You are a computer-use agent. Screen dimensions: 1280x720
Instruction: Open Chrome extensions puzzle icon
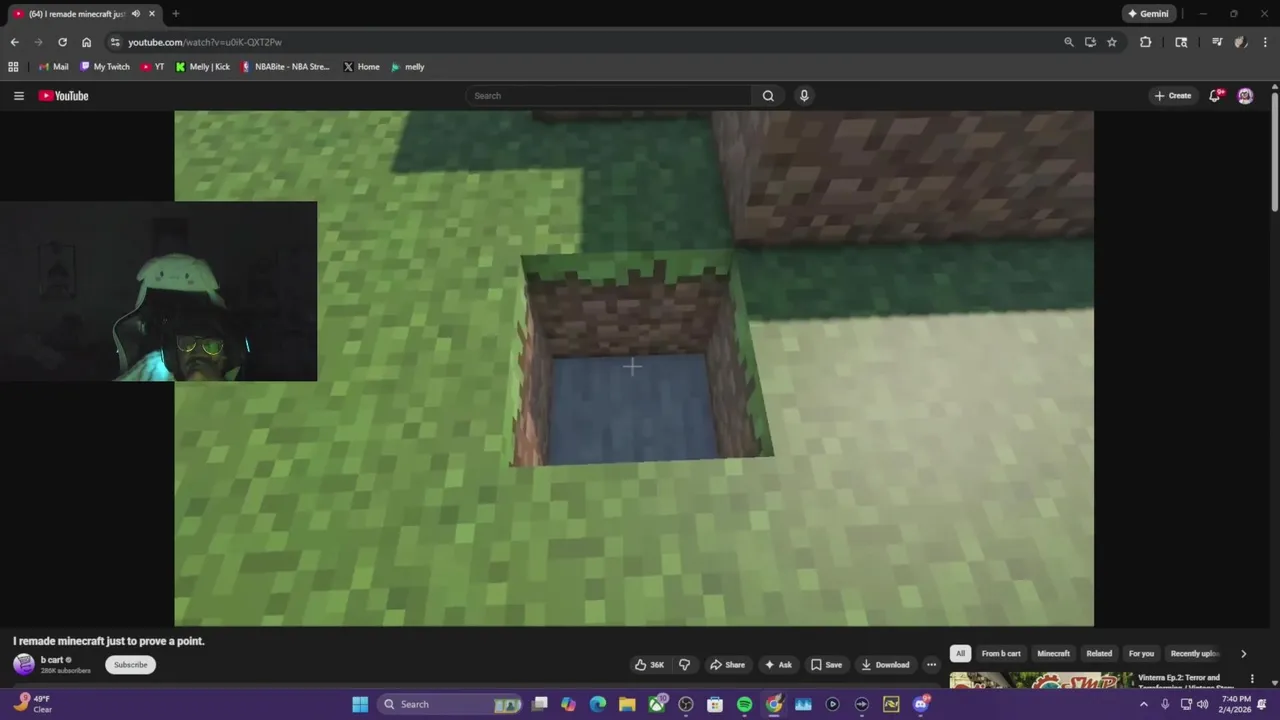point(1146,42)
